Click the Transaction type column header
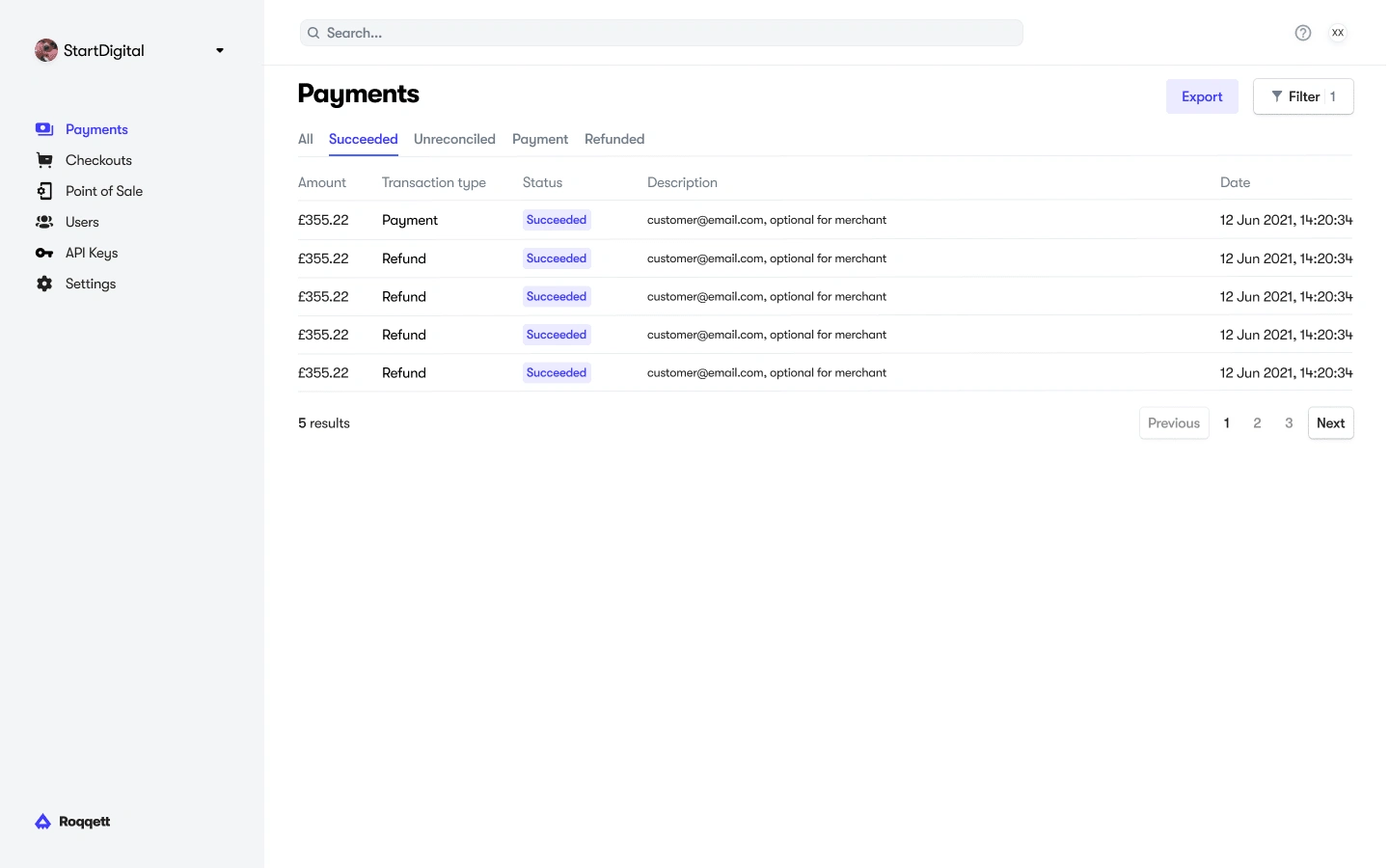The width and height of the screenshot is (1389, 868). 434,182
